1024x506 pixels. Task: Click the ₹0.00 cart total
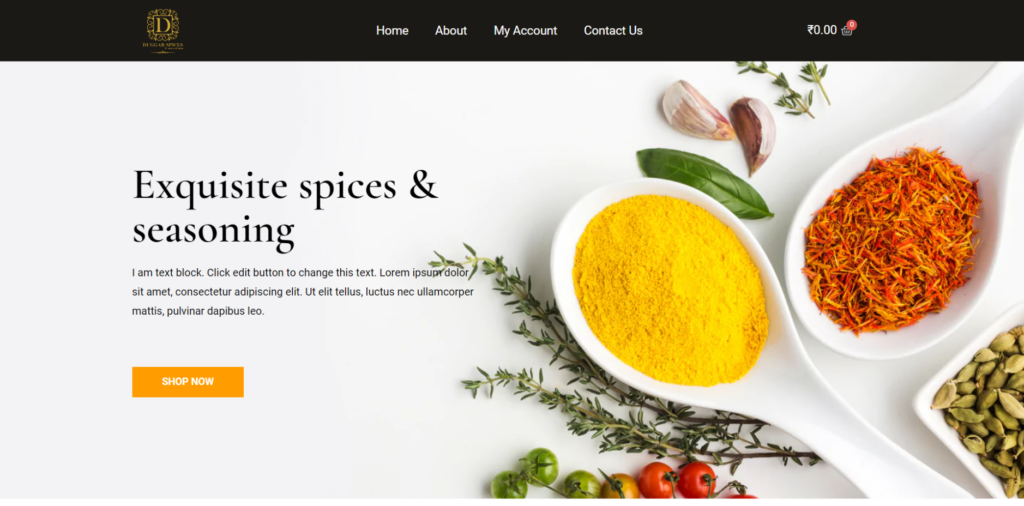(822, 30)
